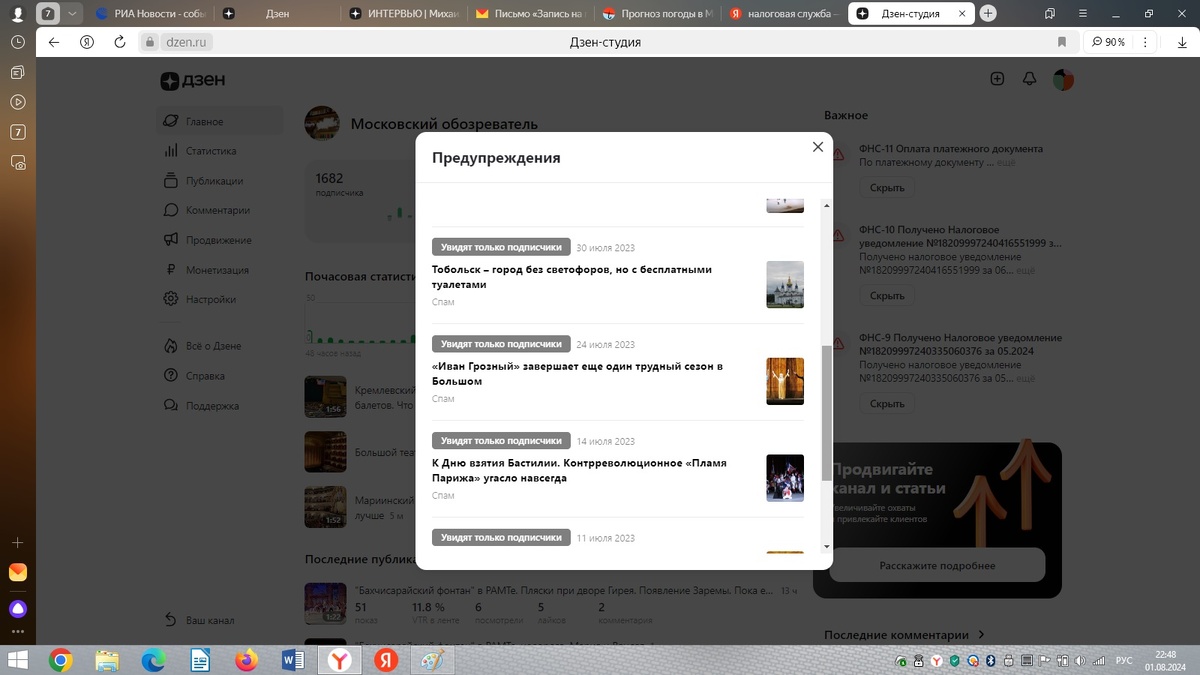This screenshot has height=675, width=1200.
Task: Open the notifications bell
Action: pos(1029,79)
